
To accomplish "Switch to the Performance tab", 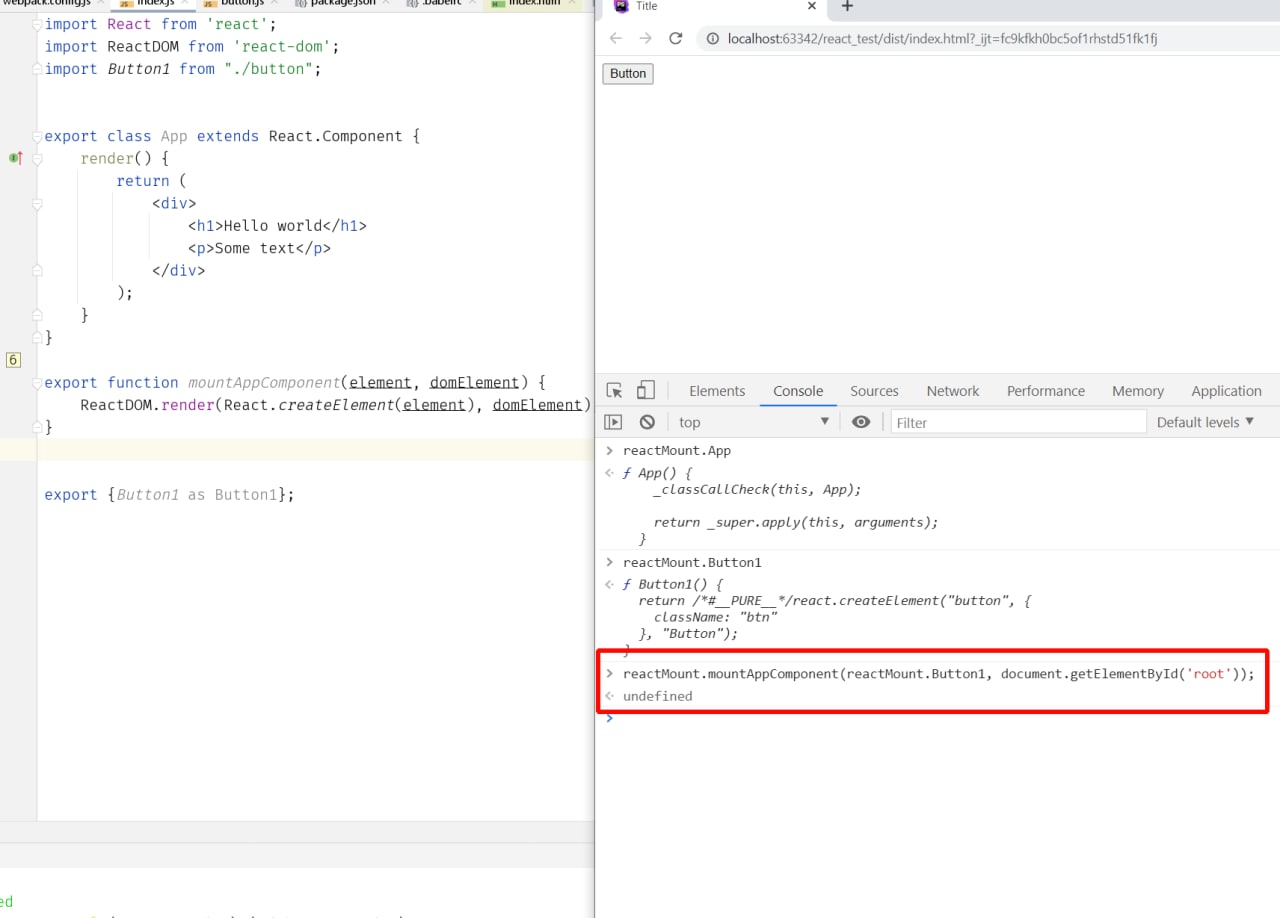I will pos(1046,391).
